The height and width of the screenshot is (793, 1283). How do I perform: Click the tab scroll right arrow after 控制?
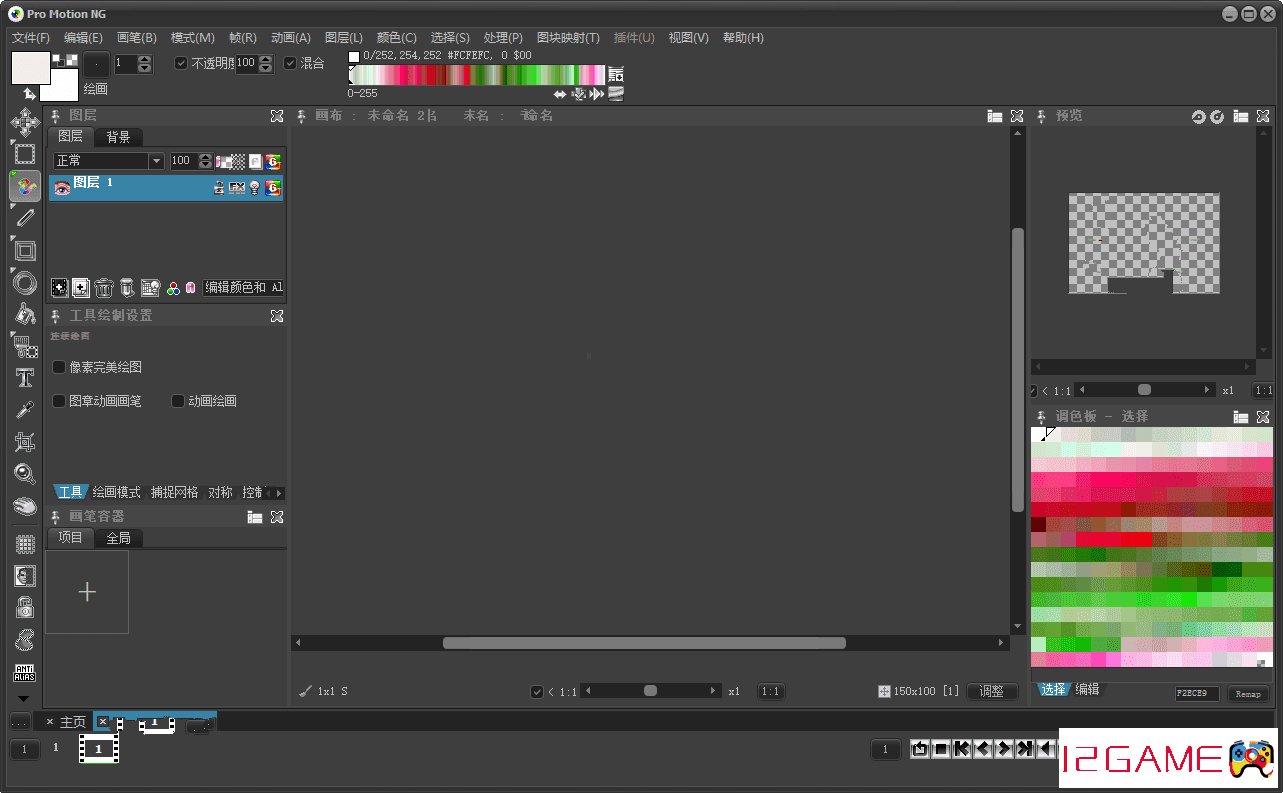click(279, 493)
